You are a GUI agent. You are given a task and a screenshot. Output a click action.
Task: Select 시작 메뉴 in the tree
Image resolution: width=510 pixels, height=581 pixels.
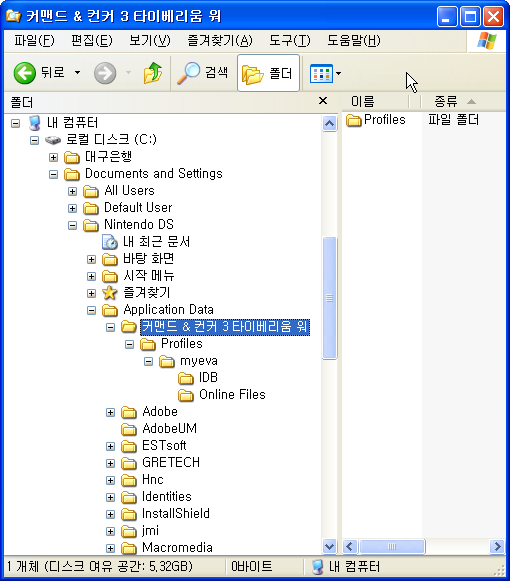[x=149, y=276]
